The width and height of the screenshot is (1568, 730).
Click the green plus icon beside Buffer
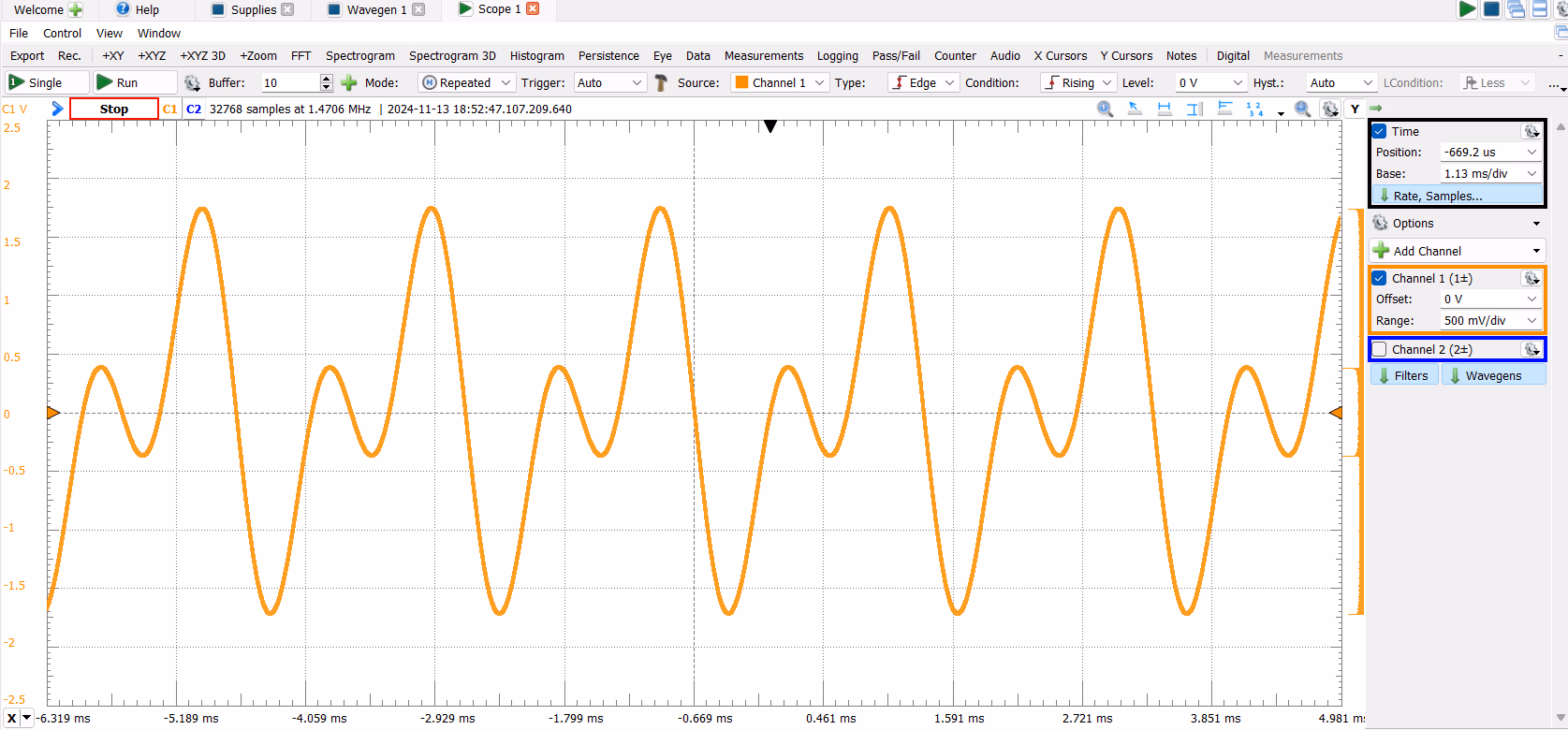(349, 82)
